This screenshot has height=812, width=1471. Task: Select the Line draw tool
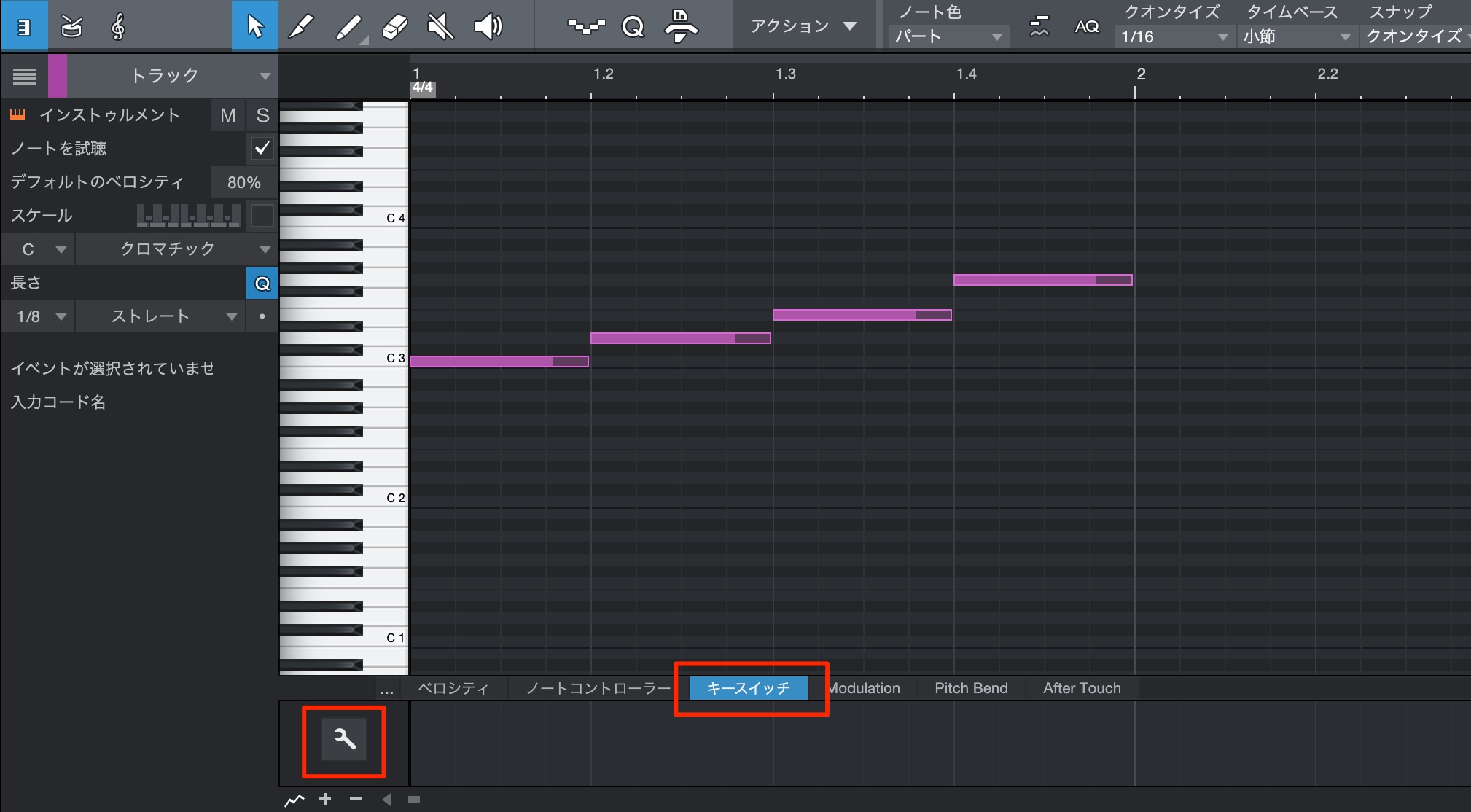click(349, 27)
